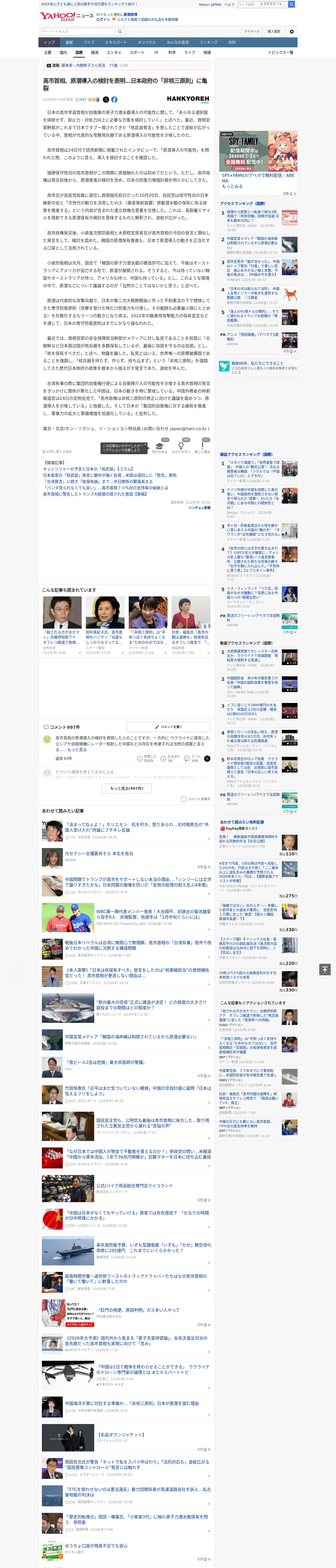Share the article on X
336x1568 pixels.
[x=106, y=99]
